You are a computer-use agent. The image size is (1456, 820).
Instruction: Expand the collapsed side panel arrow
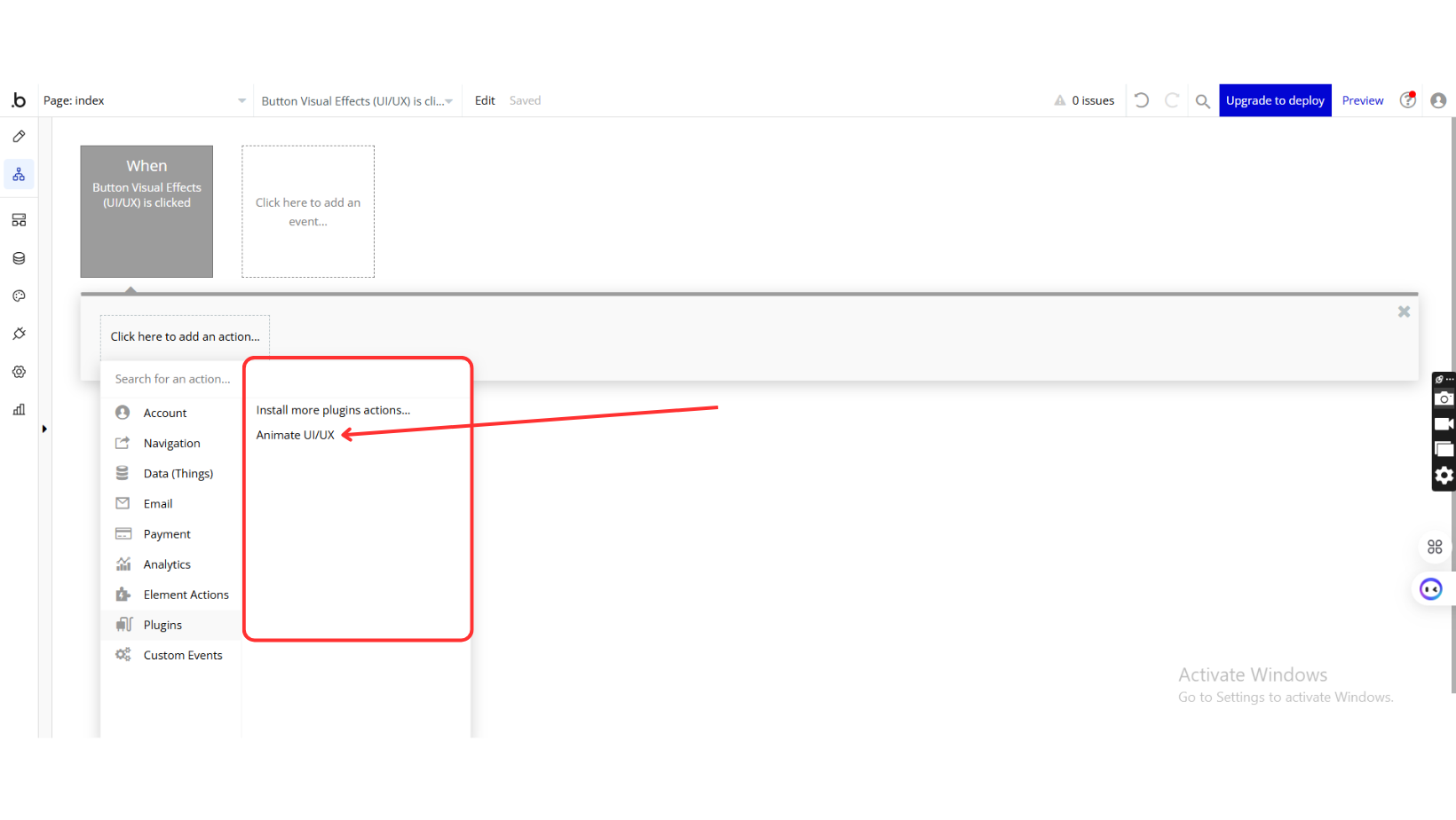(x=44, y=429)
